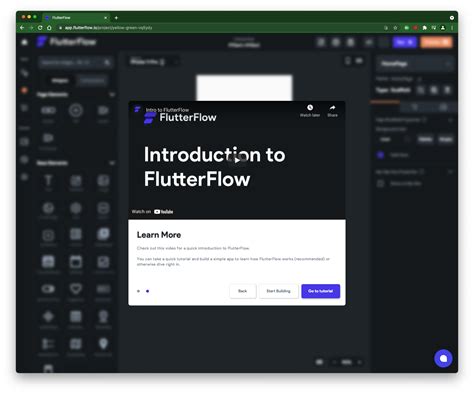Click the FlutterFlow logo in the app header
This screenshot has height=394, width=474.
coord(66,42)
